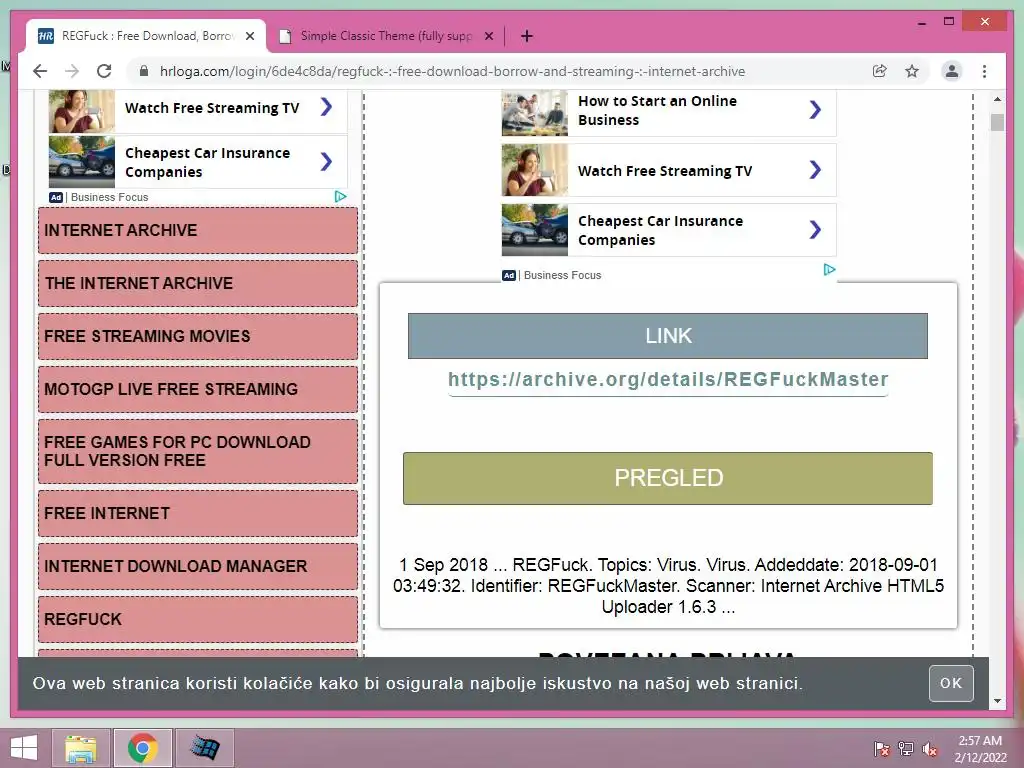Open right Watch Free Streaming TV arrow
Image resolution: width=1024 pixels, height=768 pixels.
click(815, 170)
